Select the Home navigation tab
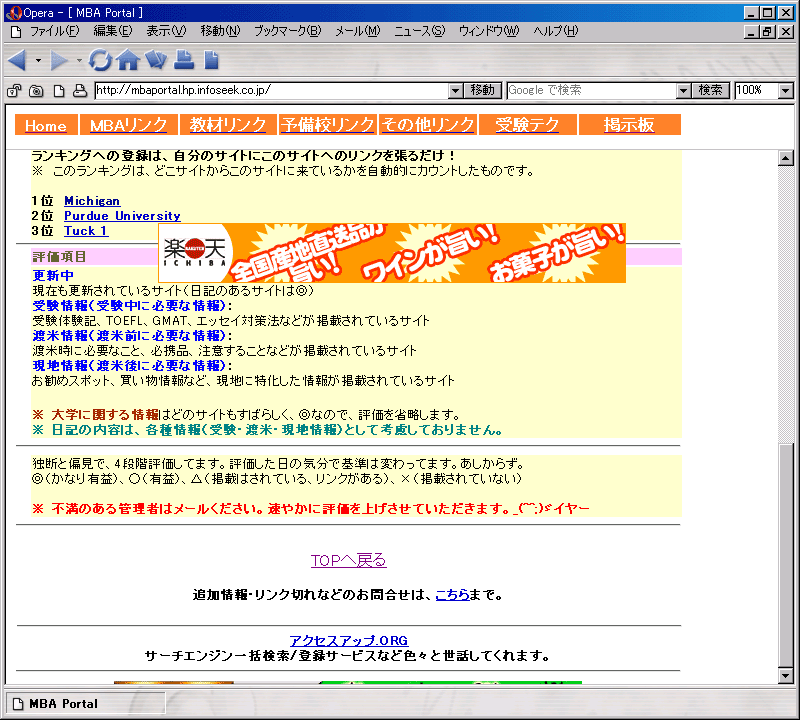 point(46,125)
